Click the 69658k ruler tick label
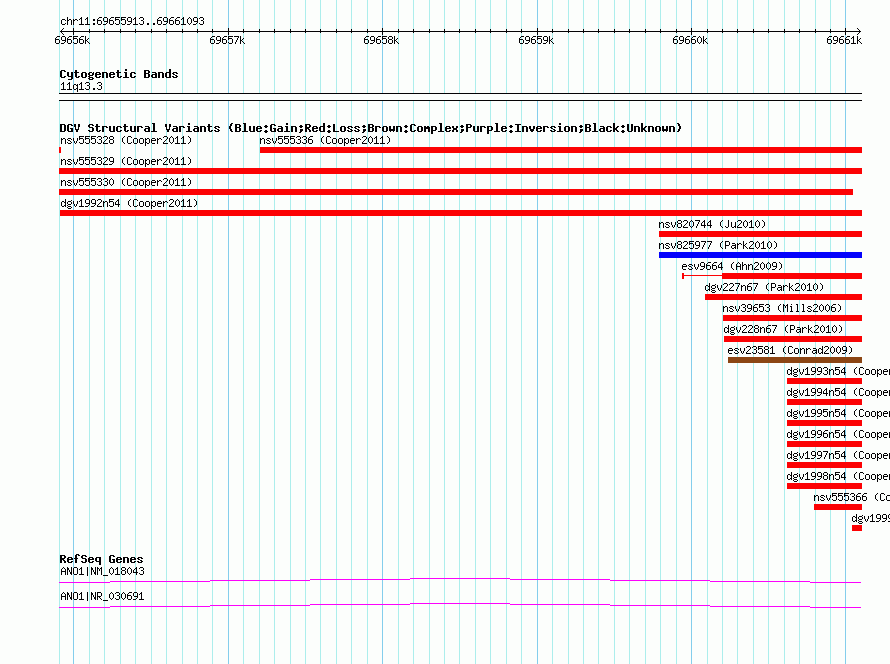890x664 pixels. pyautogui.click(x=381, y=40)
